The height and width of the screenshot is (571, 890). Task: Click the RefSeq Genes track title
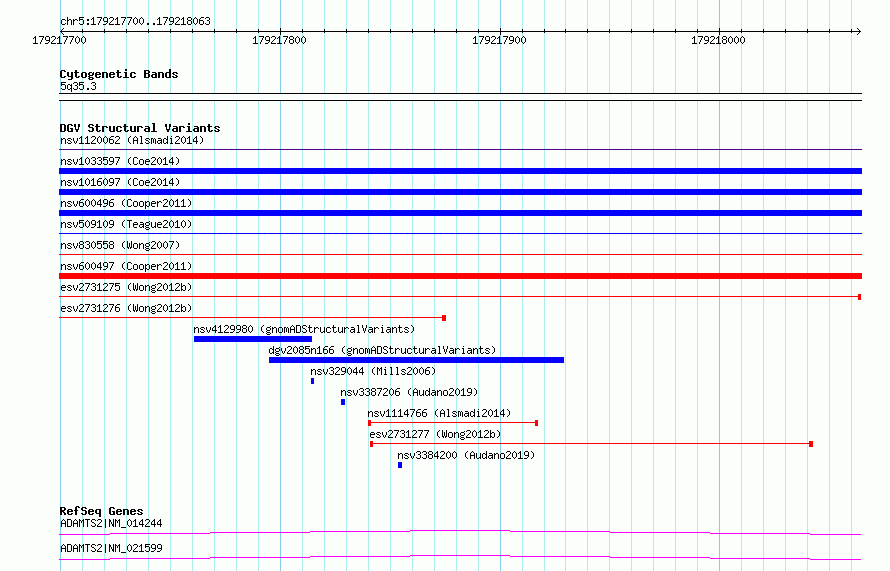(x=101, y=511)
